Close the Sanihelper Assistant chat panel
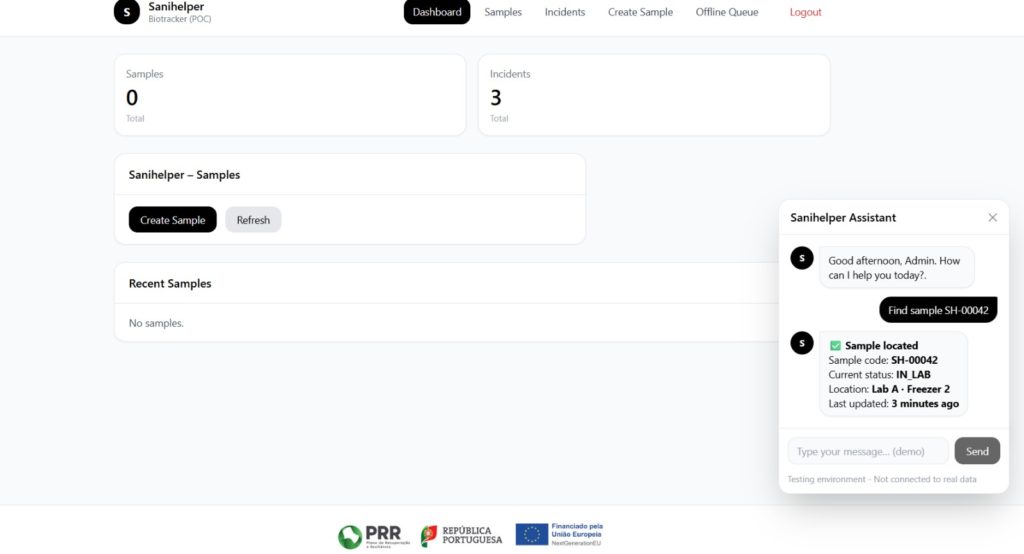This screenshot has height=554, width=1024. point(992,217)
